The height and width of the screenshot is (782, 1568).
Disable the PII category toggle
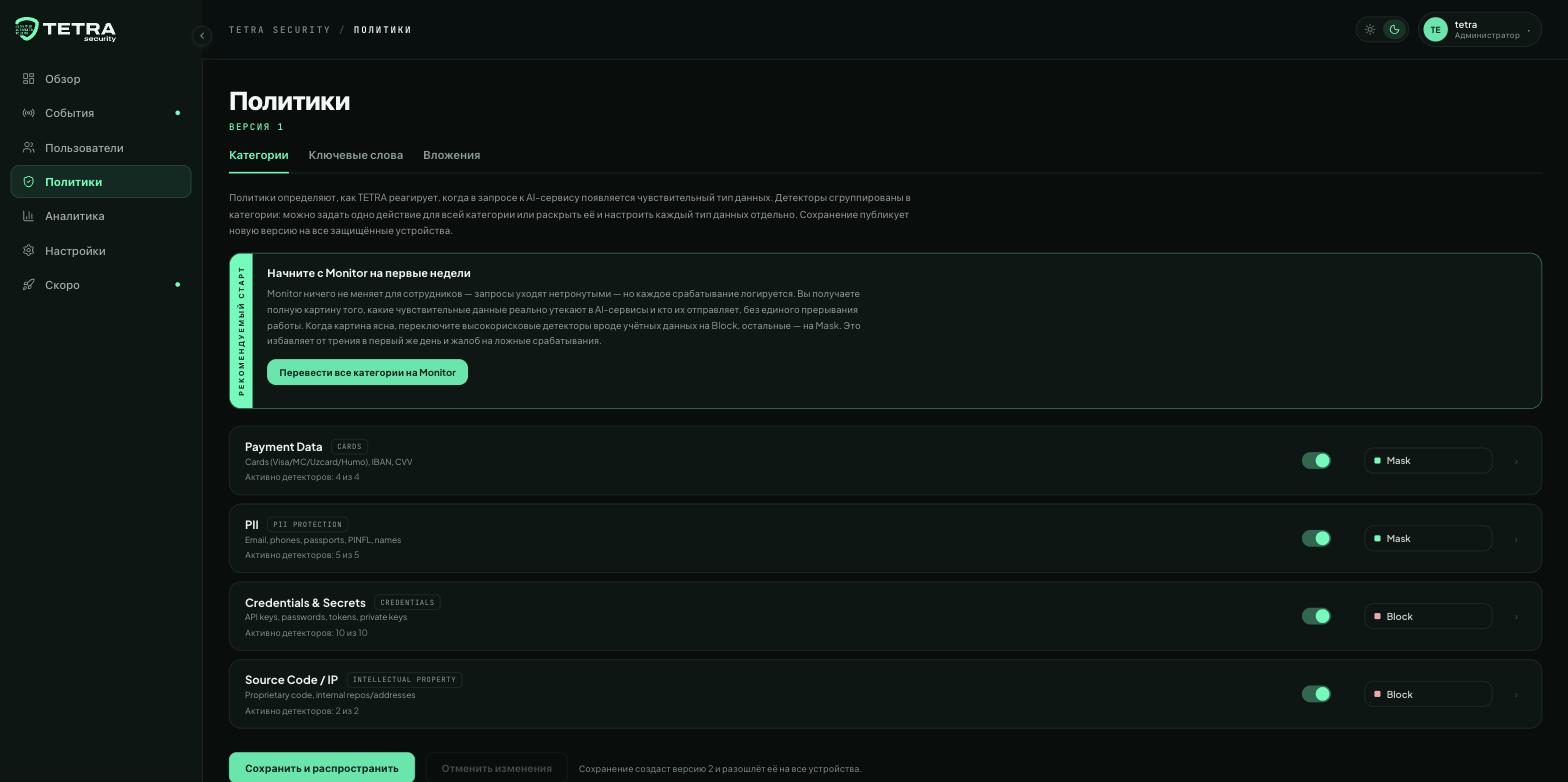1316,539
